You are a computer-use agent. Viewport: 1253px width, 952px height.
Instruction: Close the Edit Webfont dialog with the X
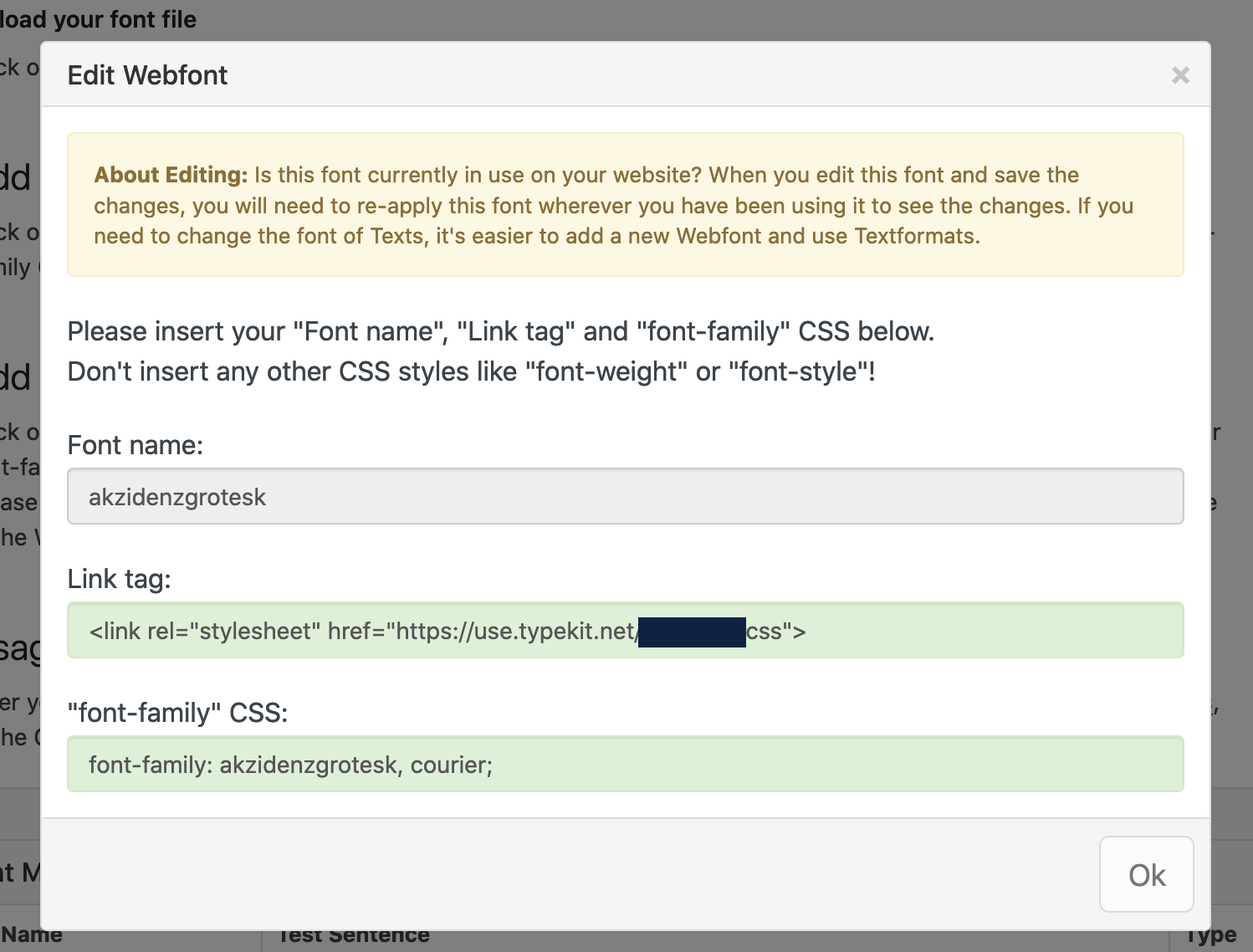[x=1180, y=75]
